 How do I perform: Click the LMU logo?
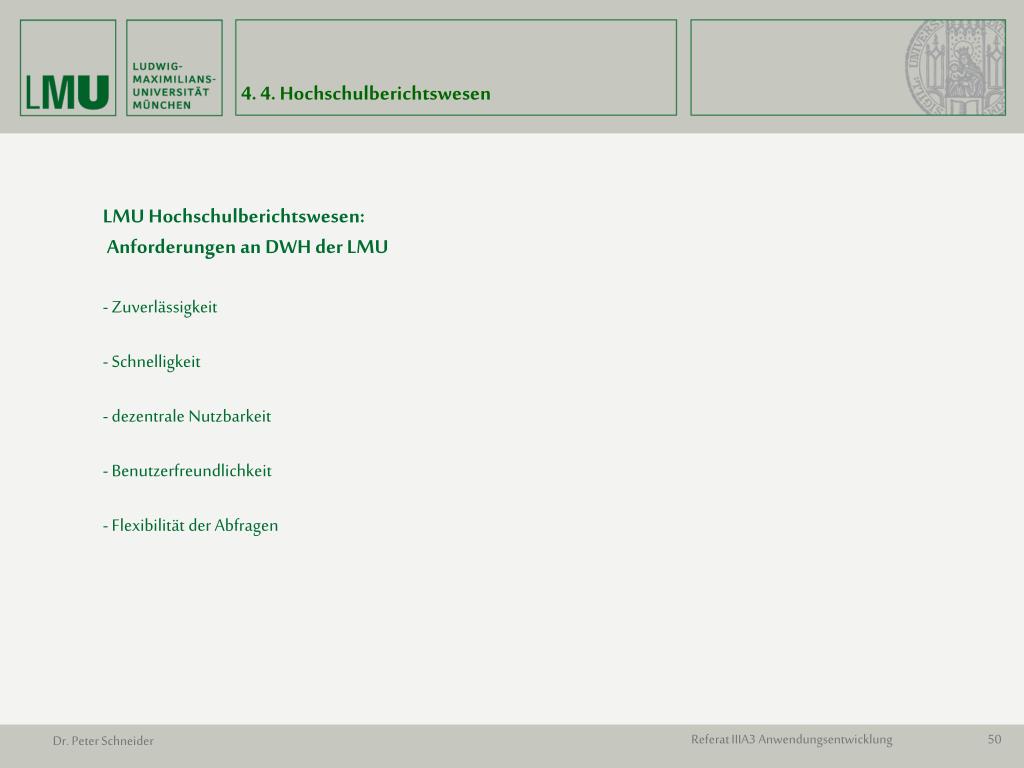click(x=68, y=68)
